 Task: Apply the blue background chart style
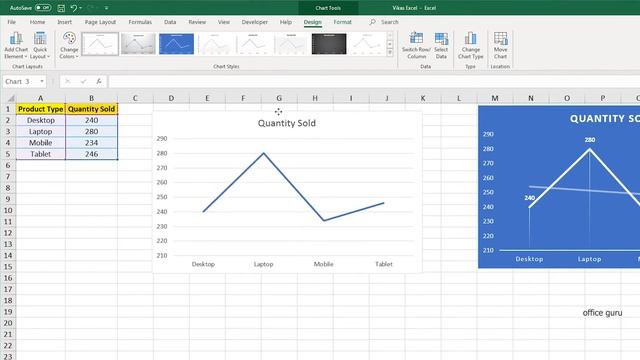(x=176, y=44)
